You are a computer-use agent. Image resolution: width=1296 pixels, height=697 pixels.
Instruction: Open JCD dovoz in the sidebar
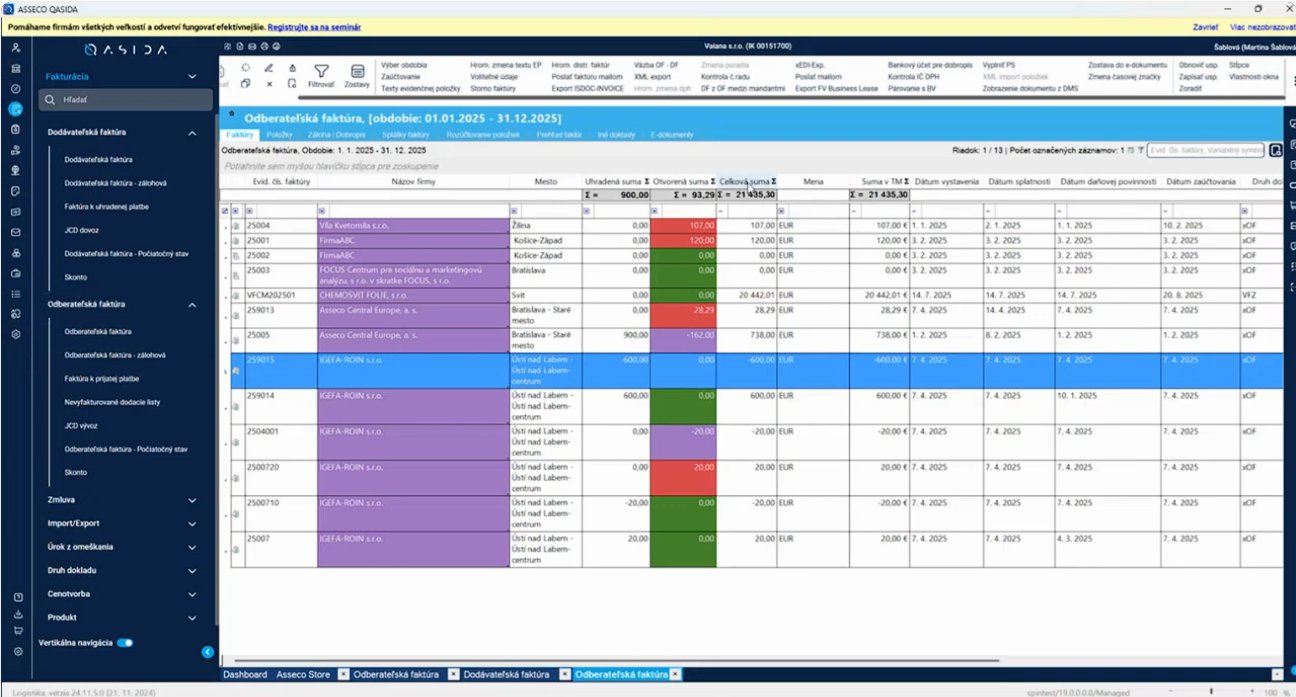point(83,230)
